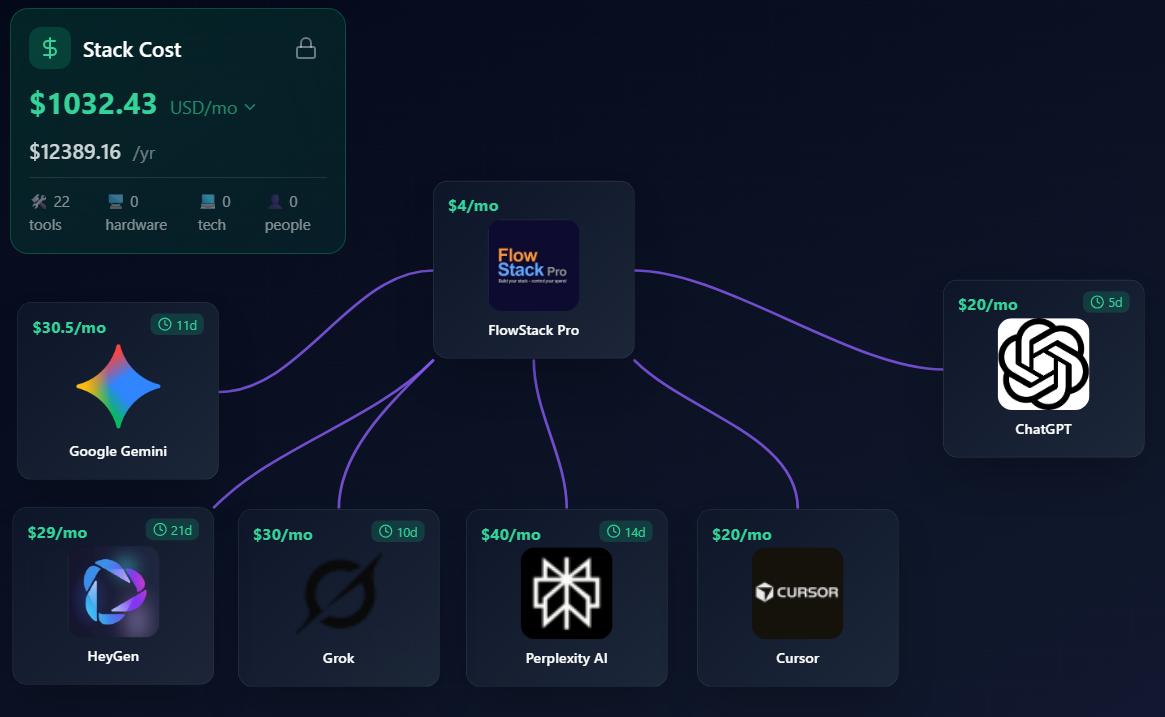Click the people counter icon
The height and width of the screenshot is (717, 1165).
click(274, 199)
